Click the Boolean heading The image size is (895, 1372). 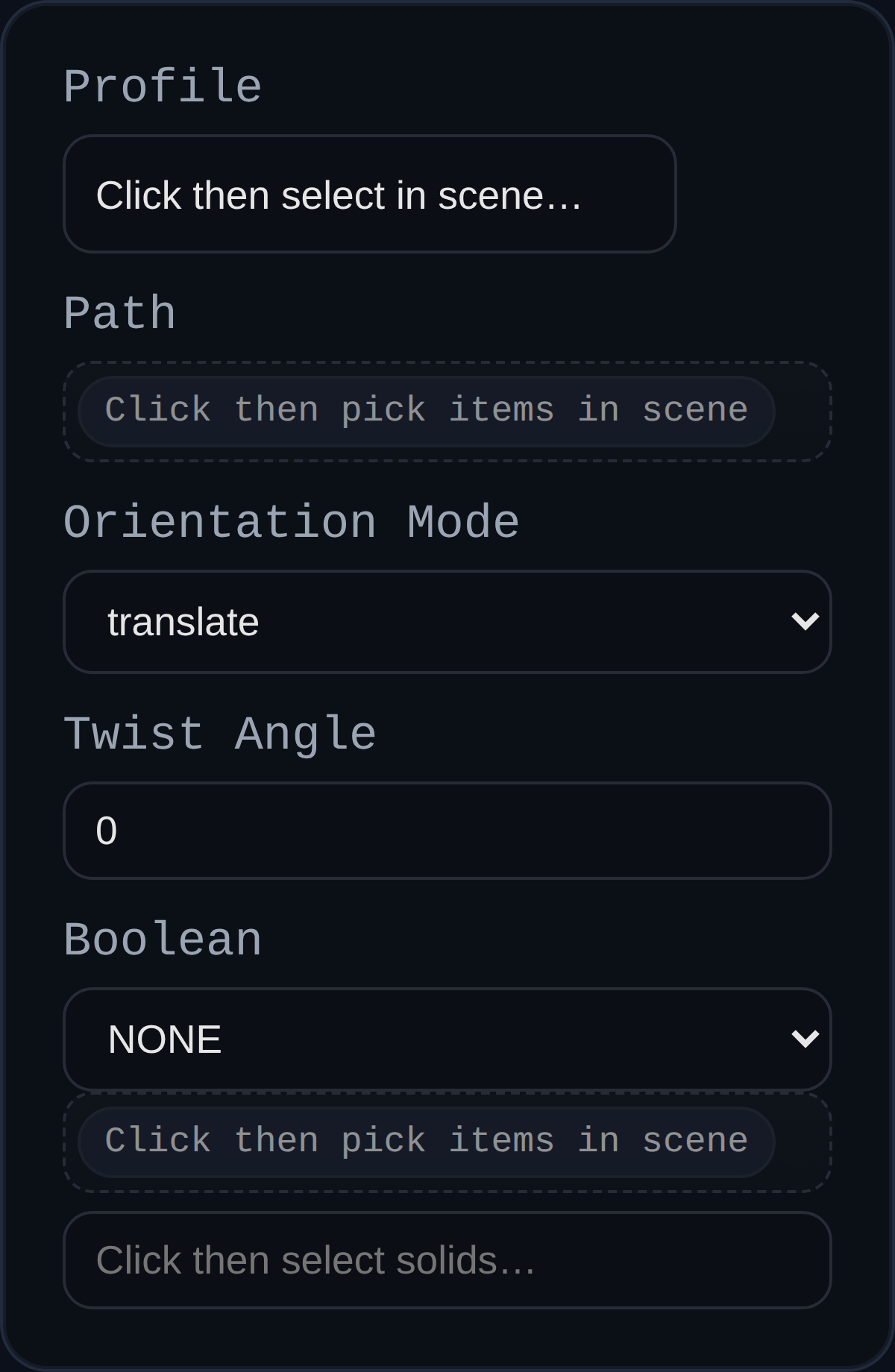click(x=163, y=940)
